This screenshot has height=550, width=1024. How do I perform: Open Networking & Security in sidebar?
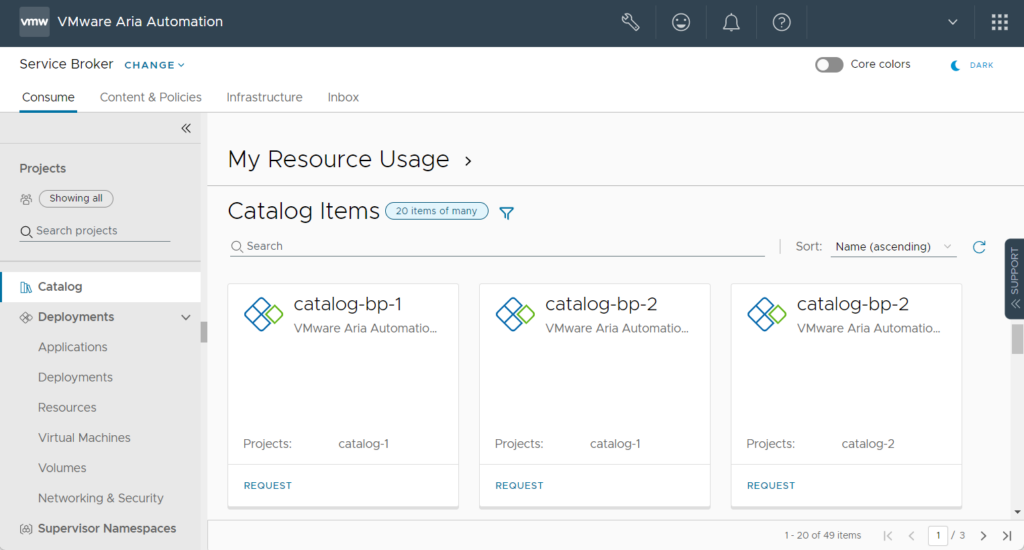101,498
